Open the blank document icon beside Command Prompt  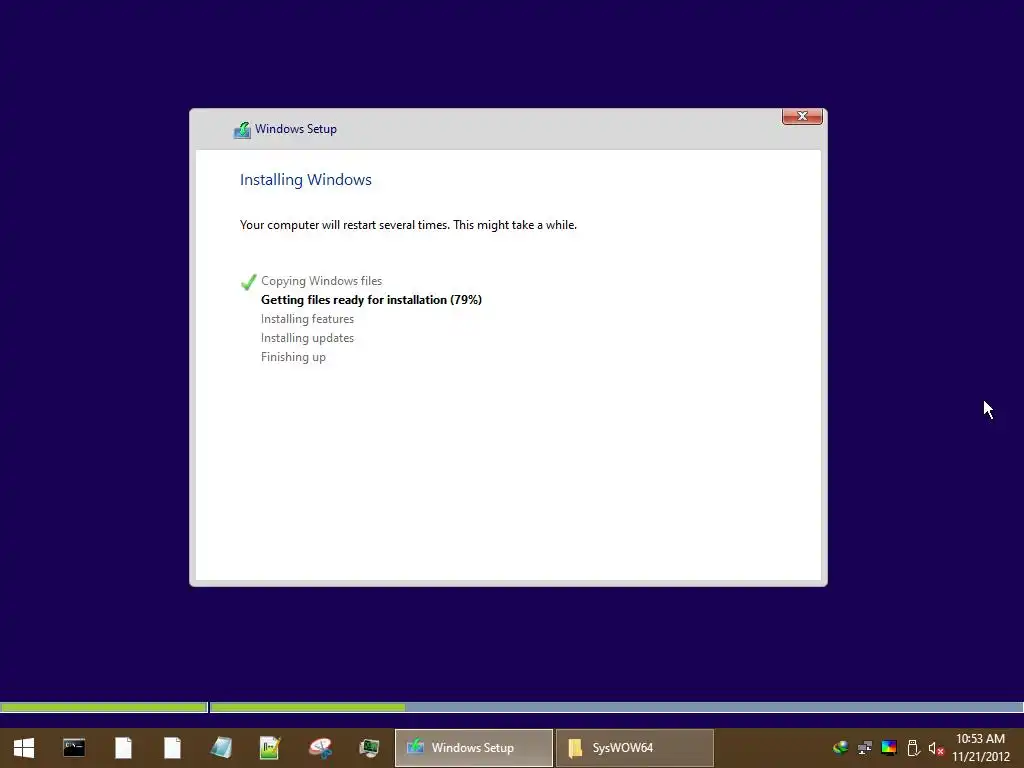(123, 748)
